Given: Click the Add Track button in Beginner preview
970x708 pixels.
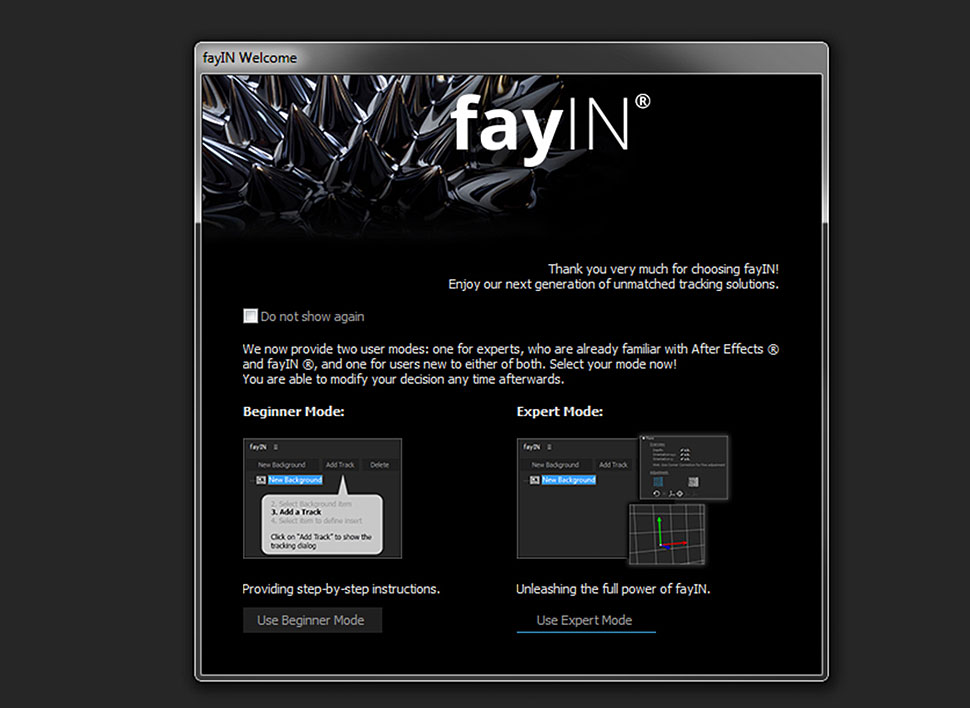Looking at the screenshot, I should (340, 465).
